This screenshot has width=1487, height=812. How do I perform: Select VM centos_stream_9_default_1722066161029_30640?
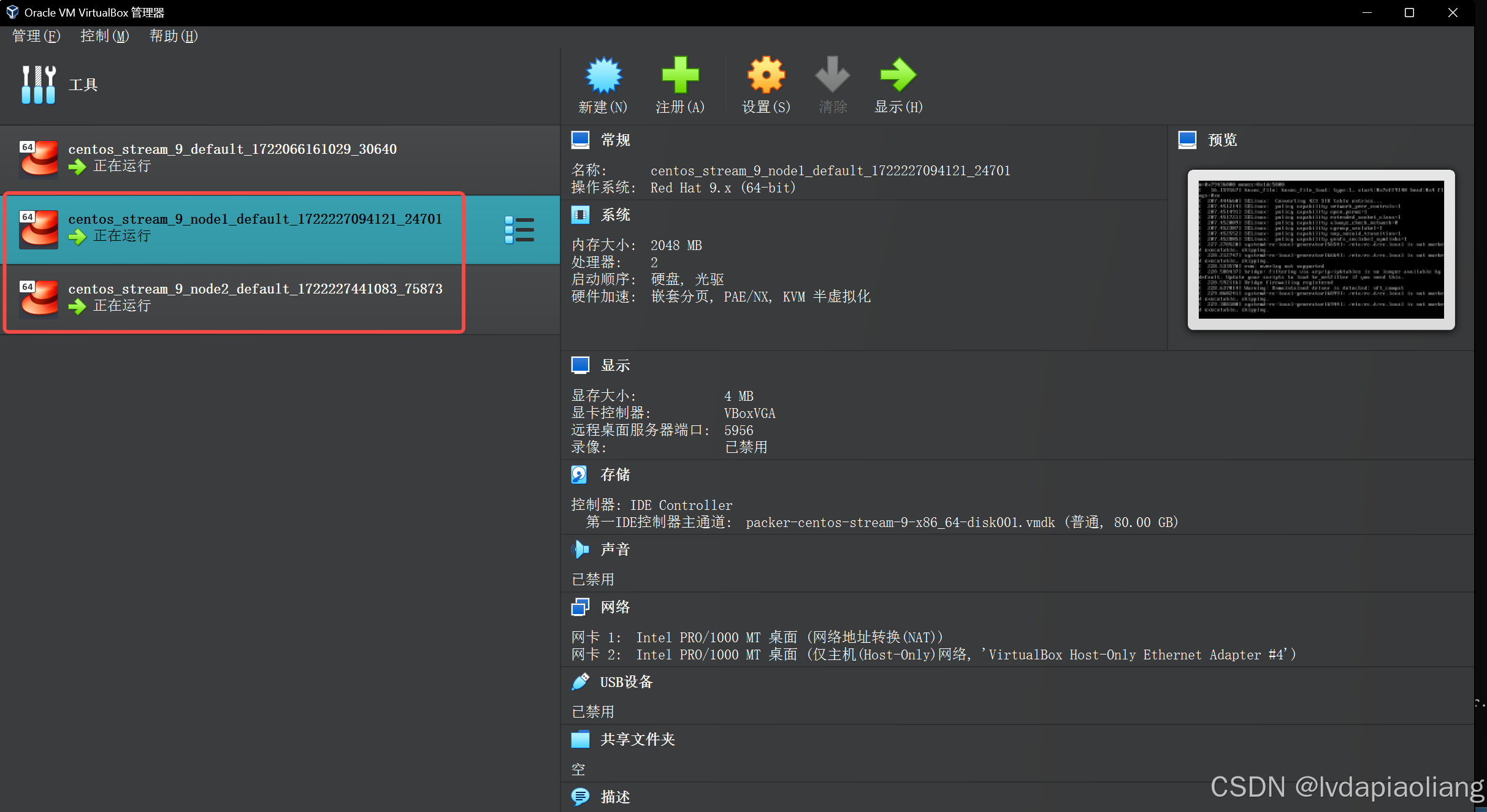tap(280, 160)
